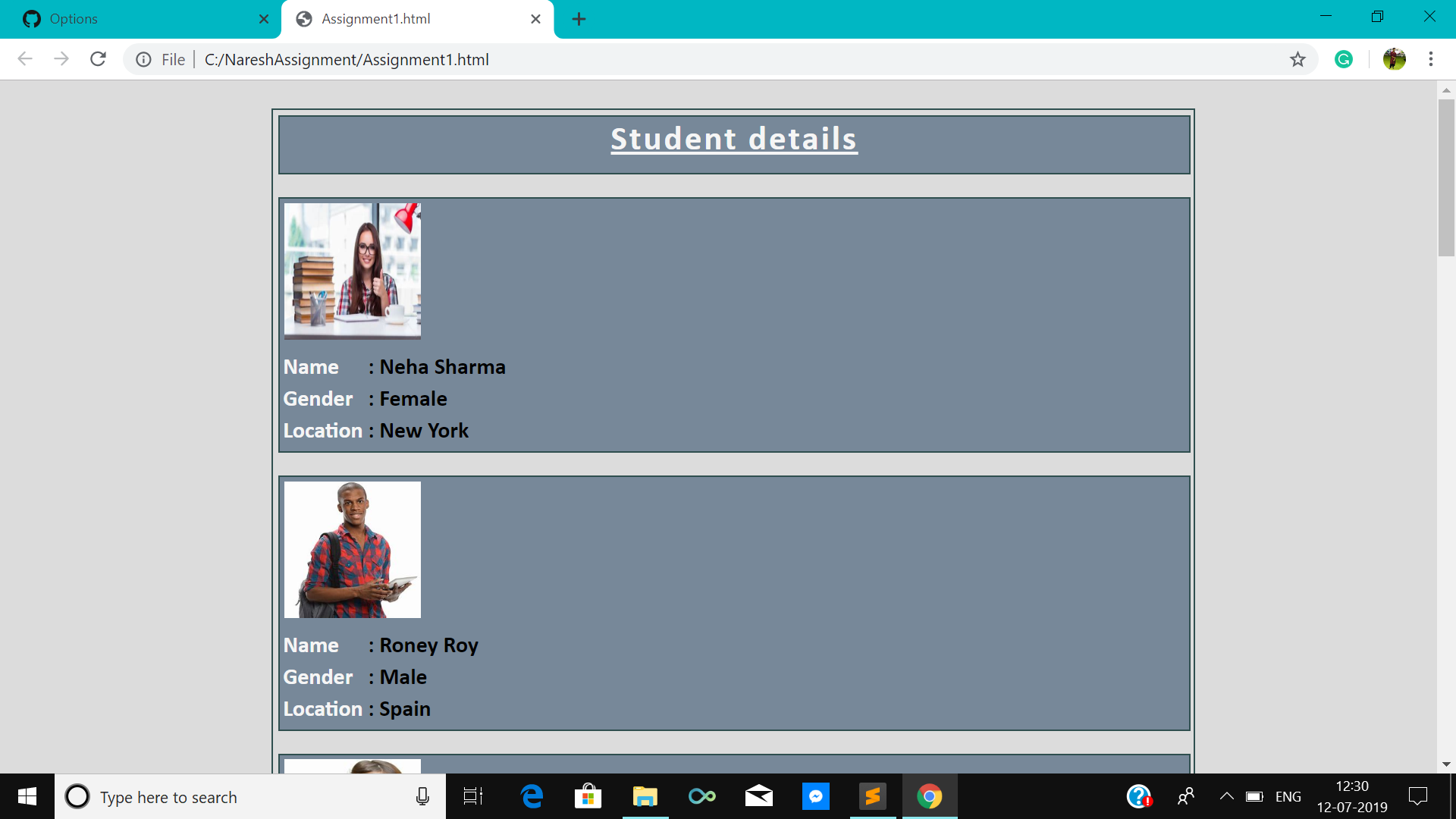This screenshot has width=1456, height=819.
Task: Click the browser forward arrow
Action: (x=61, y=59)
